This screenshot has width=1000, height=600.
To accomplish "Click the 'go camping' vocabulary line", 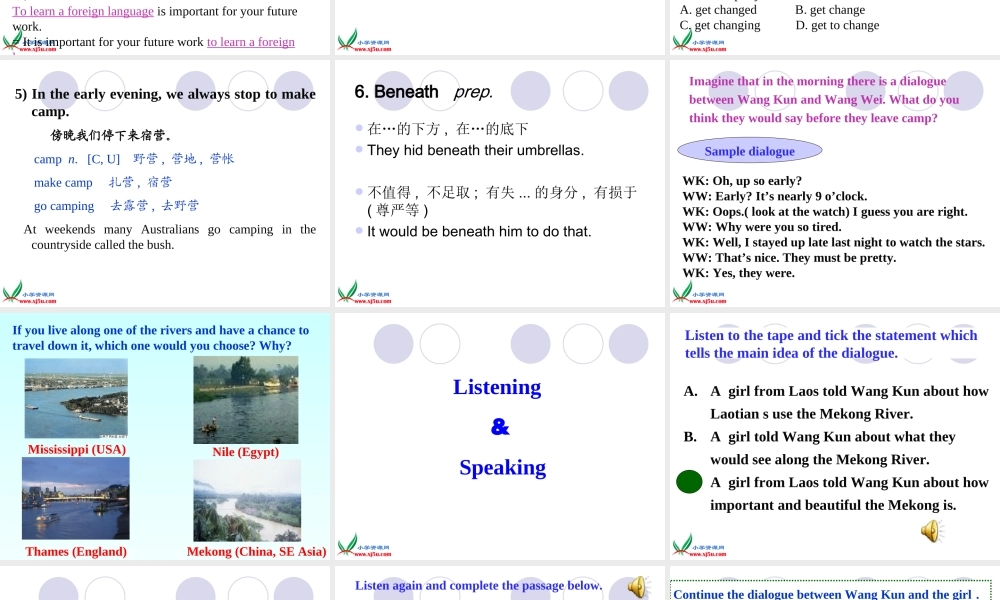I will click(116, 206).
